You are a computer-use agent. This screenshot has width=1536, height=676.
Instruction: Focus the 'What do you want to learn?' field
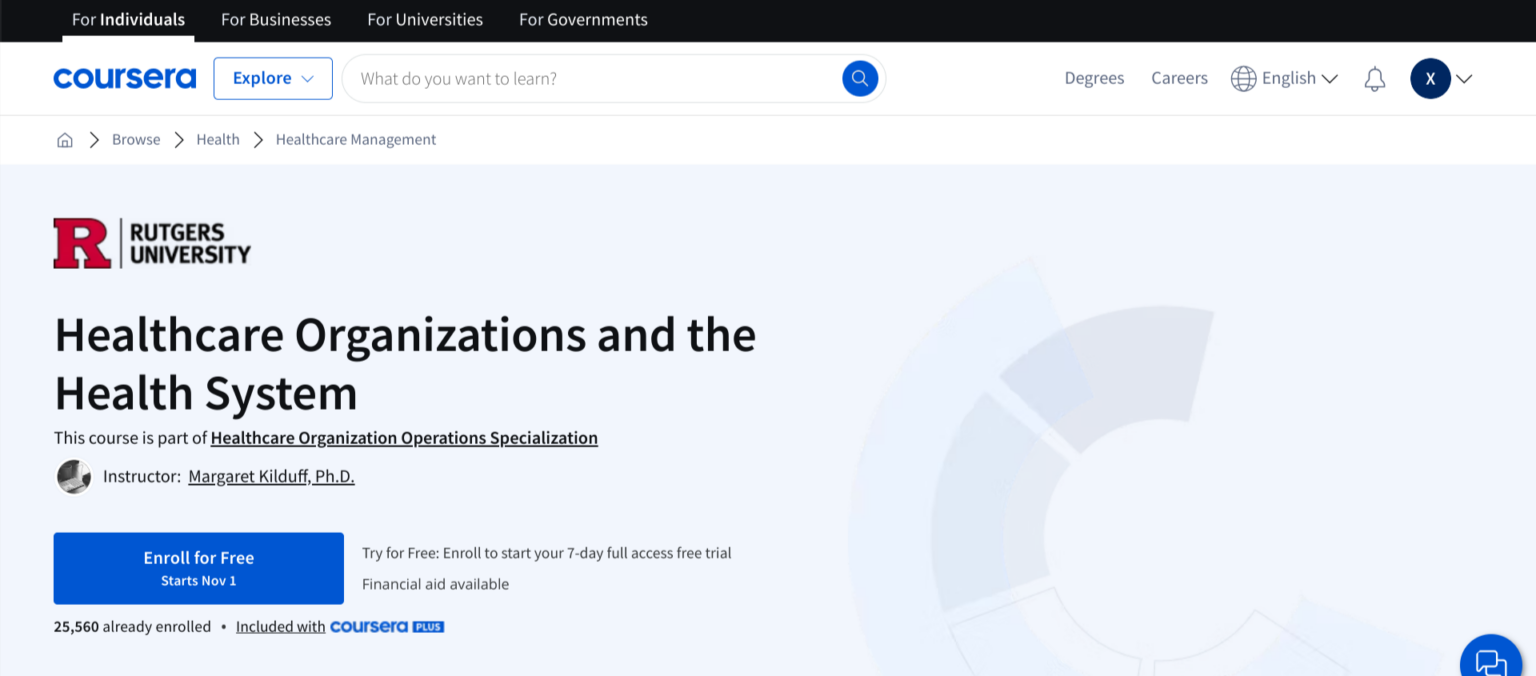click(x=590, y=78)
